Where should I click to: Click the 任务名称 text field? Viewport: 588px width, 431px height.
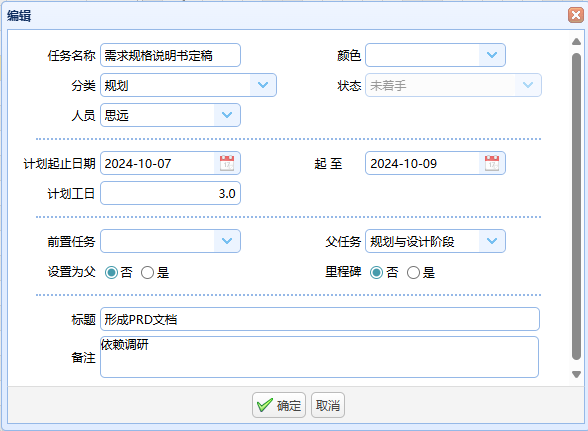170,55
